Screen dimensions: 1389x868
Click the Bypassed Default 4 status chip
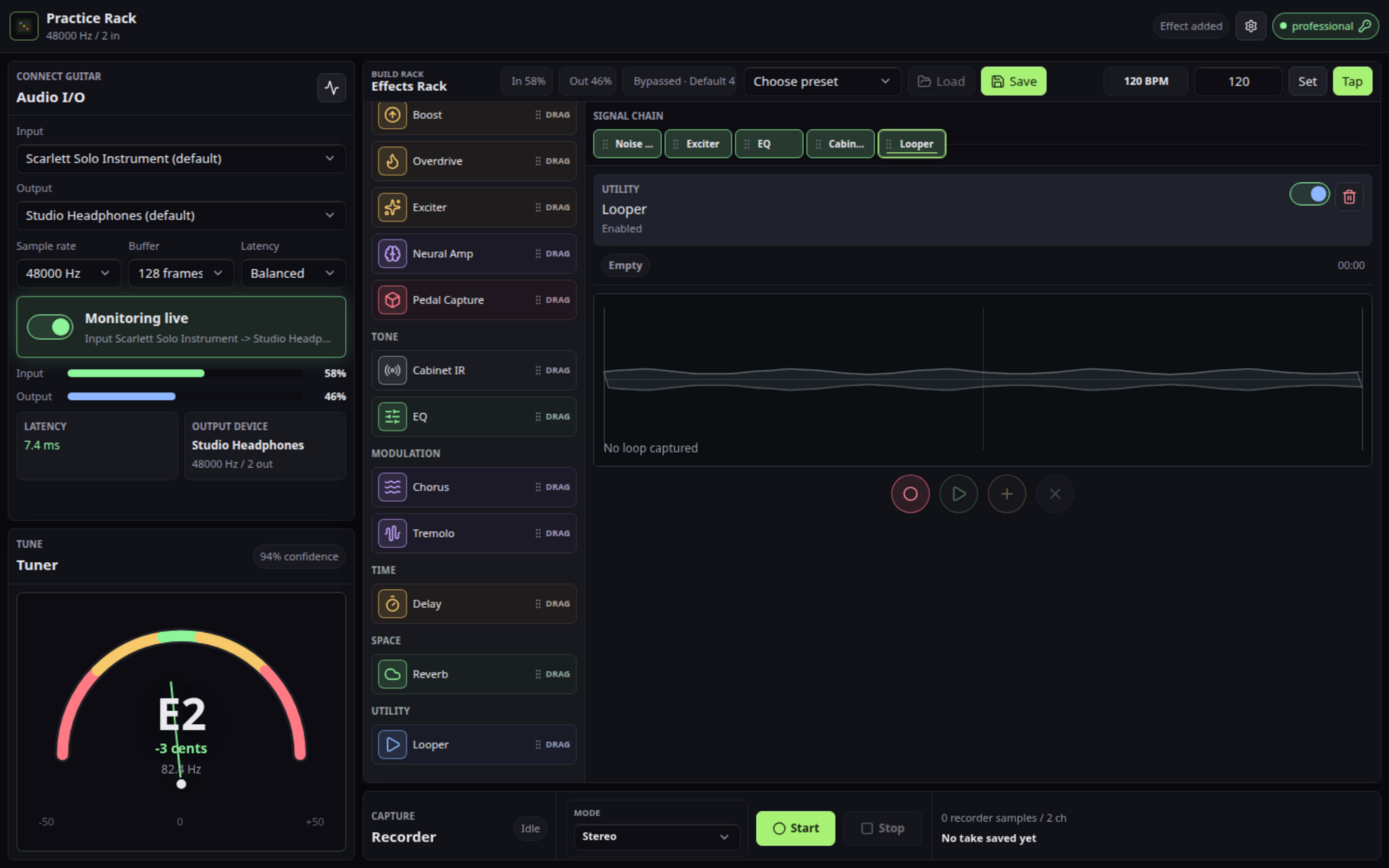679,81
